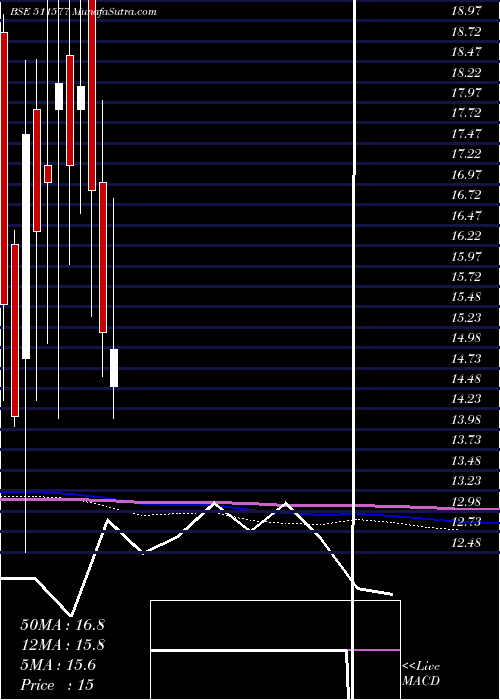
Task: Select the 18.22 price label
Action: point(466,72)
